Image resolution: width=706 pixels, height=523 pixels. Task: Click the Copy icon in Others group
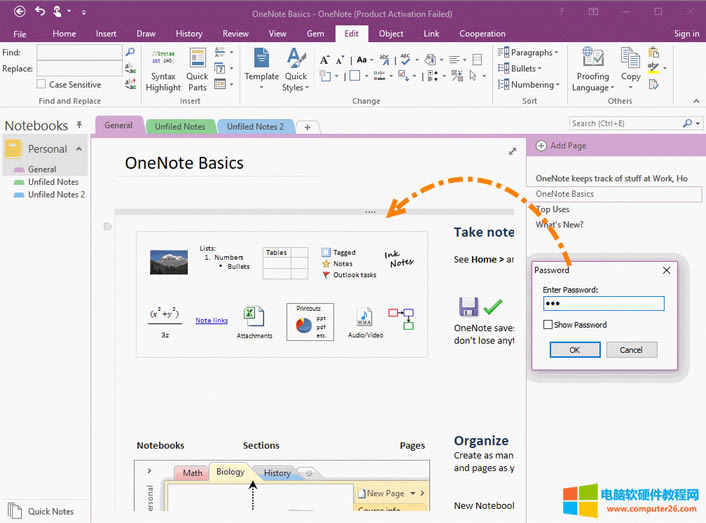(x=630, y=65)
